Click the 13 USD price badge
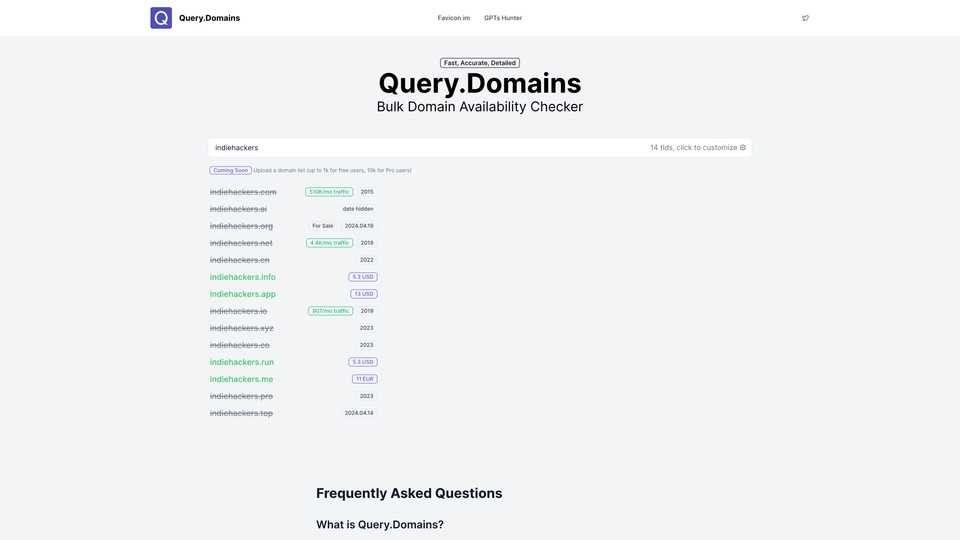960x540 pixels. pos(364,294)
